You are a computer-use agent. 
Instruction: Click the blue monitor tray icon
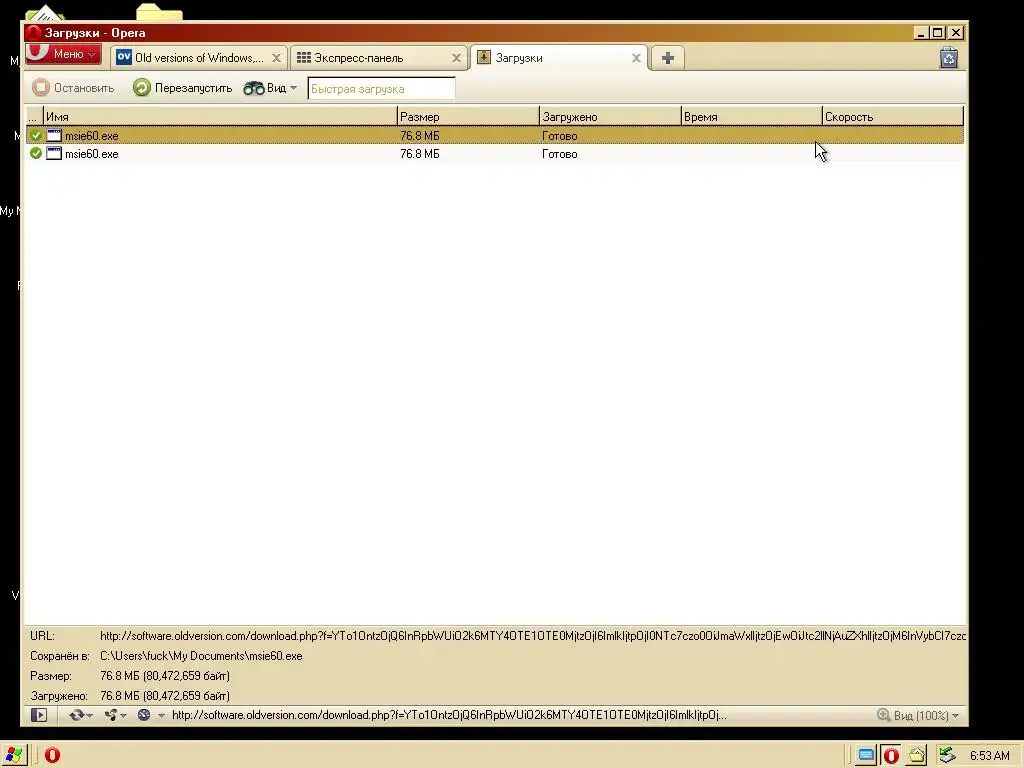(x=866, y=756)
